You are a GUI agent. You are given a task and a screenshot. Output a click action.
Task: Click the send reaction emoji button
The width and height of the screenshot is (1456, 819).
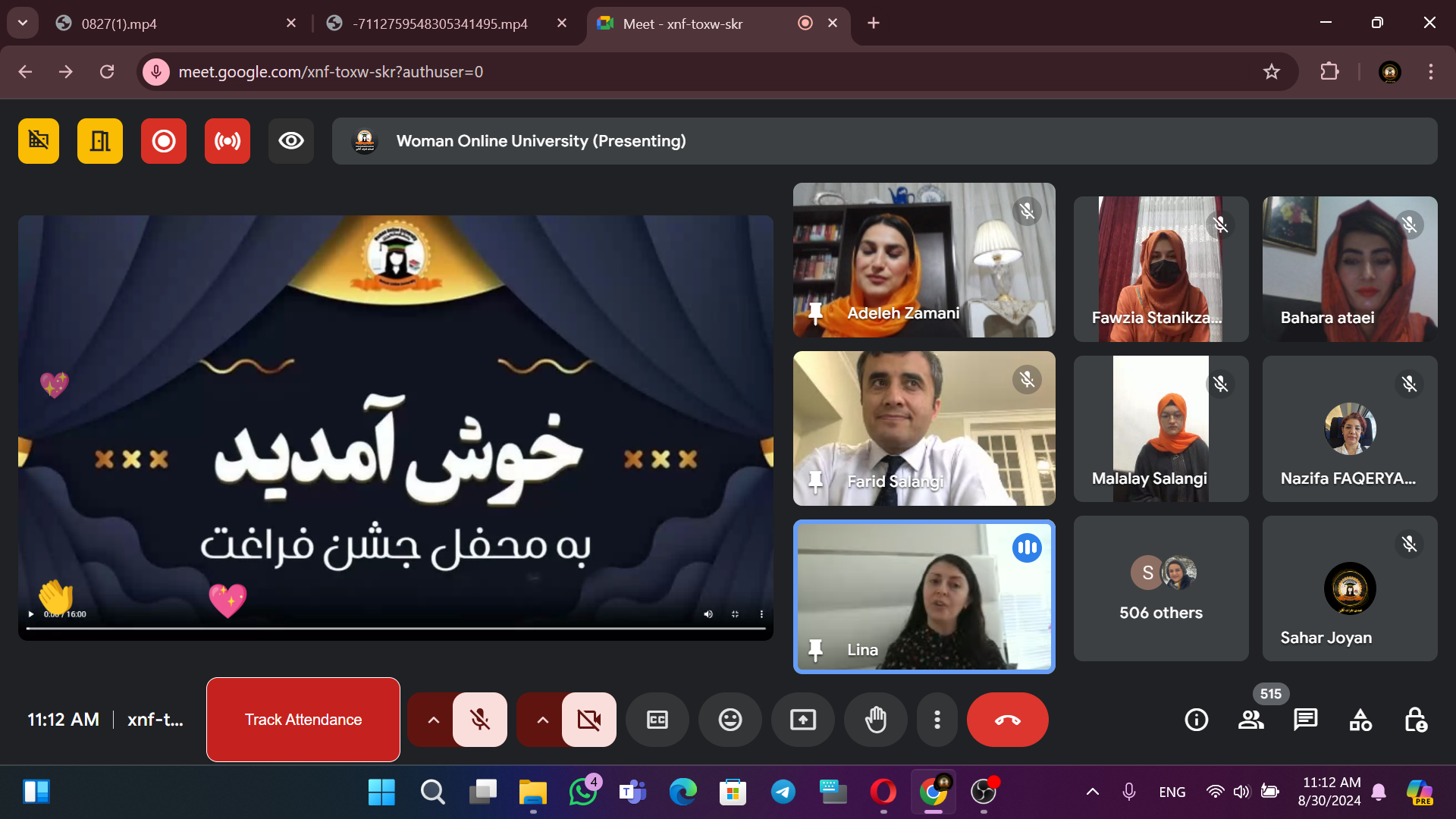pyautogui.click(x=730, y=720)
